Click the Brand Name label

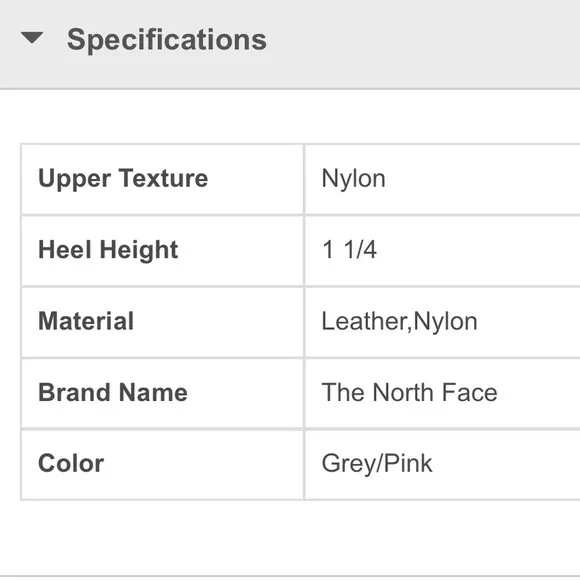point(113,392)
